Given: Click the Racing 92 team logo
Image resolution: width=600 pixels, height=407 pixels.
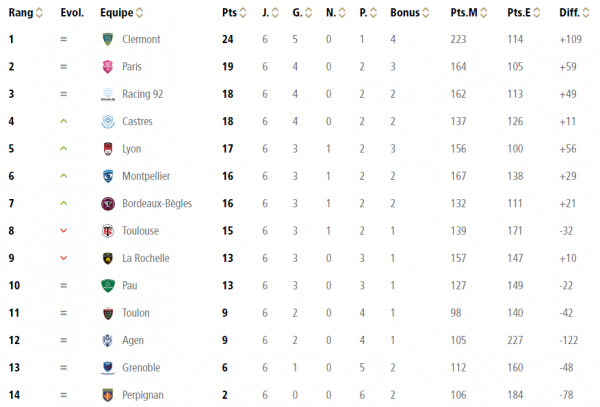Looking at the screenshot, I should (x=107, y=94).
